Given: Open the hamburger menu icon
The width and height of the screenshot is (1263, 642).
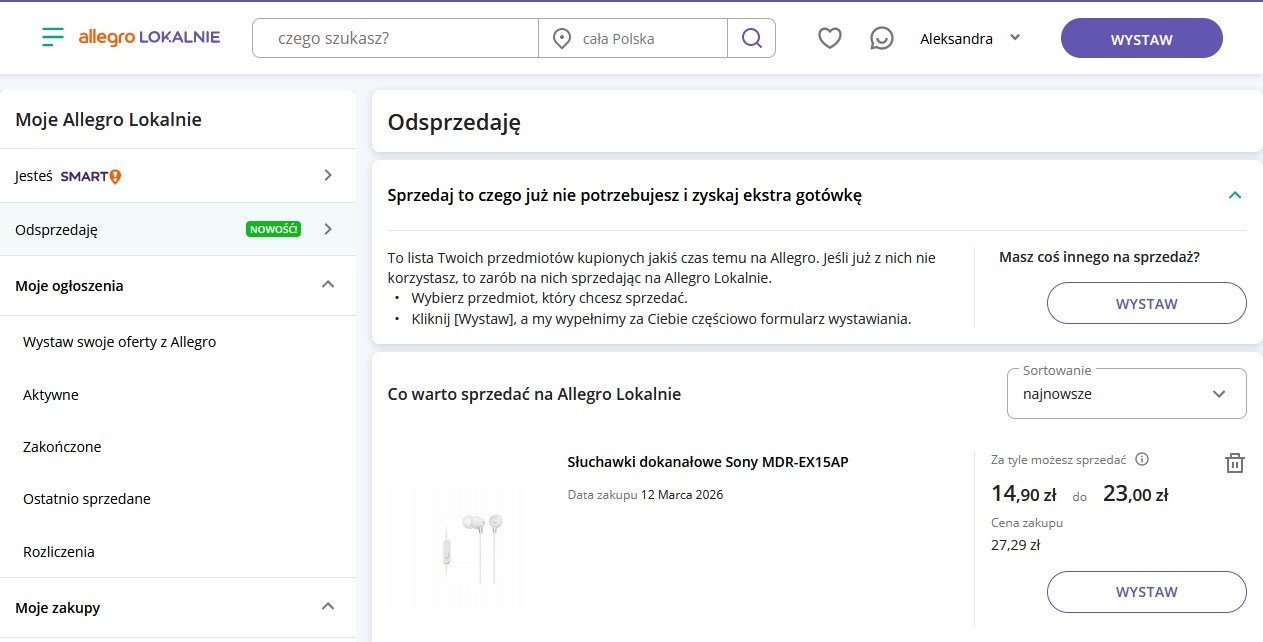Looking at the screenshot, I should [52, 38].
